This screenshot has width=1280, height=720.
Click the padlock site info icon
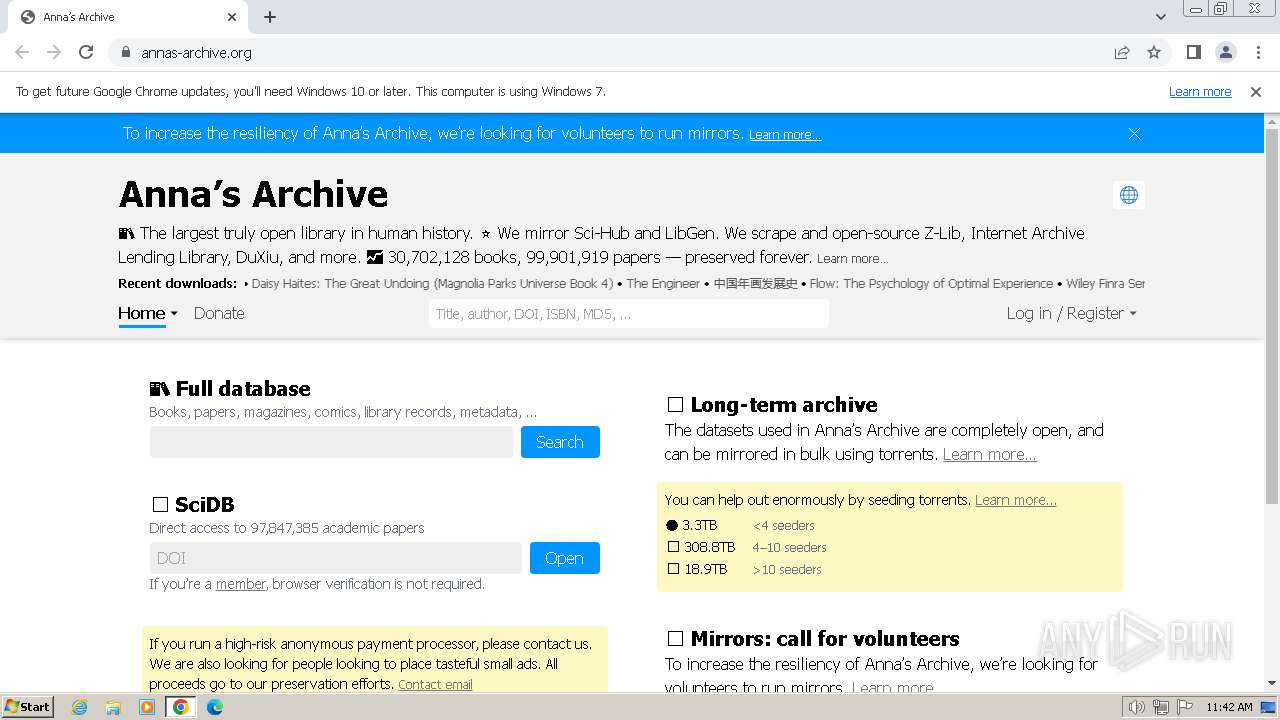[125, 52]
